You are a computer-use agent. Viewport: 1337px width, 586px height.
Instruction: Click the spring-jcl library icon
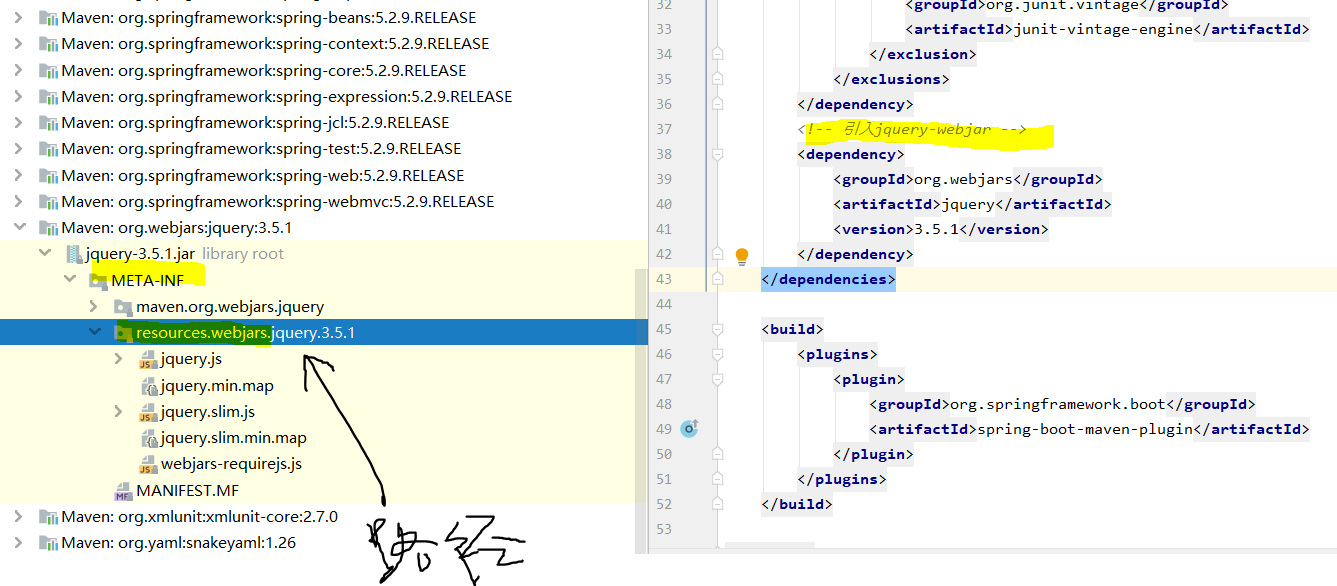click(47, 122)
